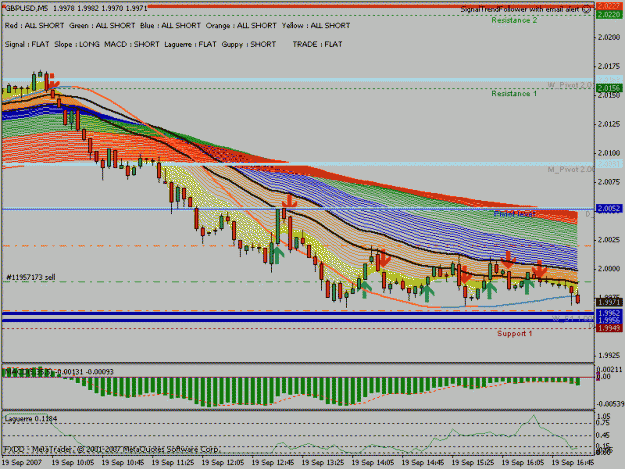The height and width of the screenshot is (469, 625).
Task: Click the 'TRADE : FLAT' status text
Action: coord(317,44)
